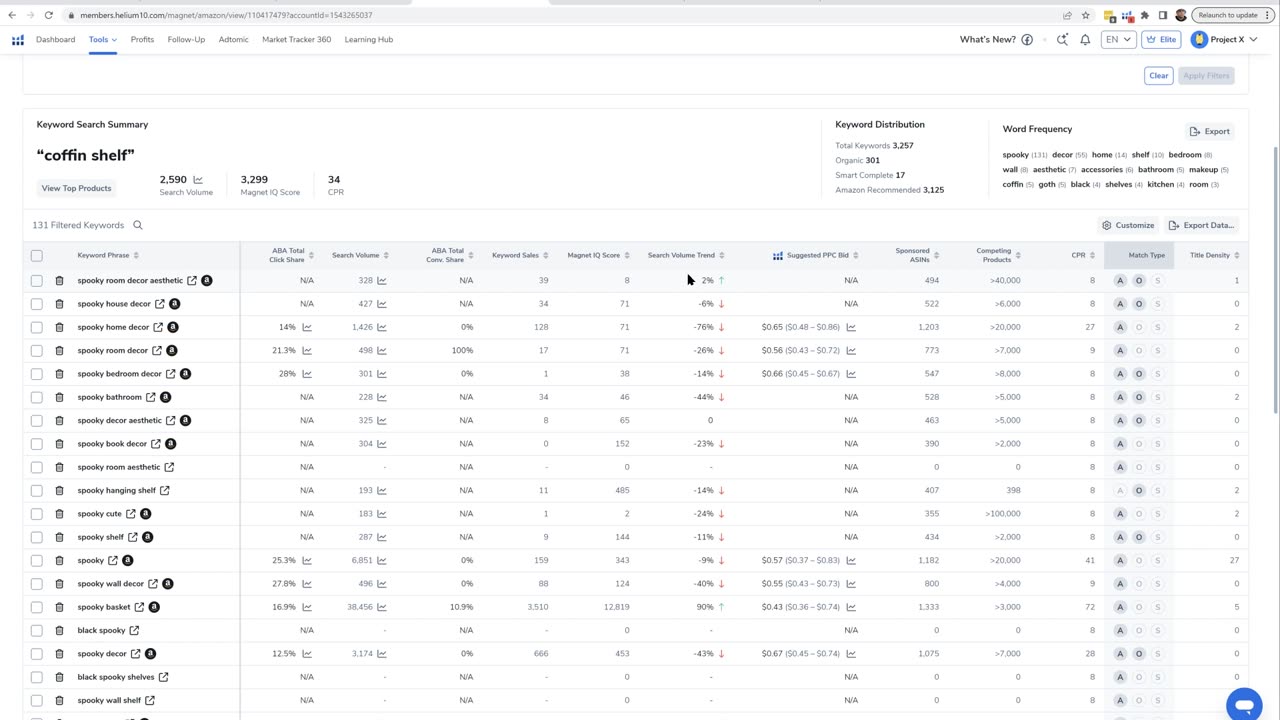Image resolution: width=1280 pixels, height=720 pixels.
Task: Open the Adtomic menu item
Action: click(233, 40)
